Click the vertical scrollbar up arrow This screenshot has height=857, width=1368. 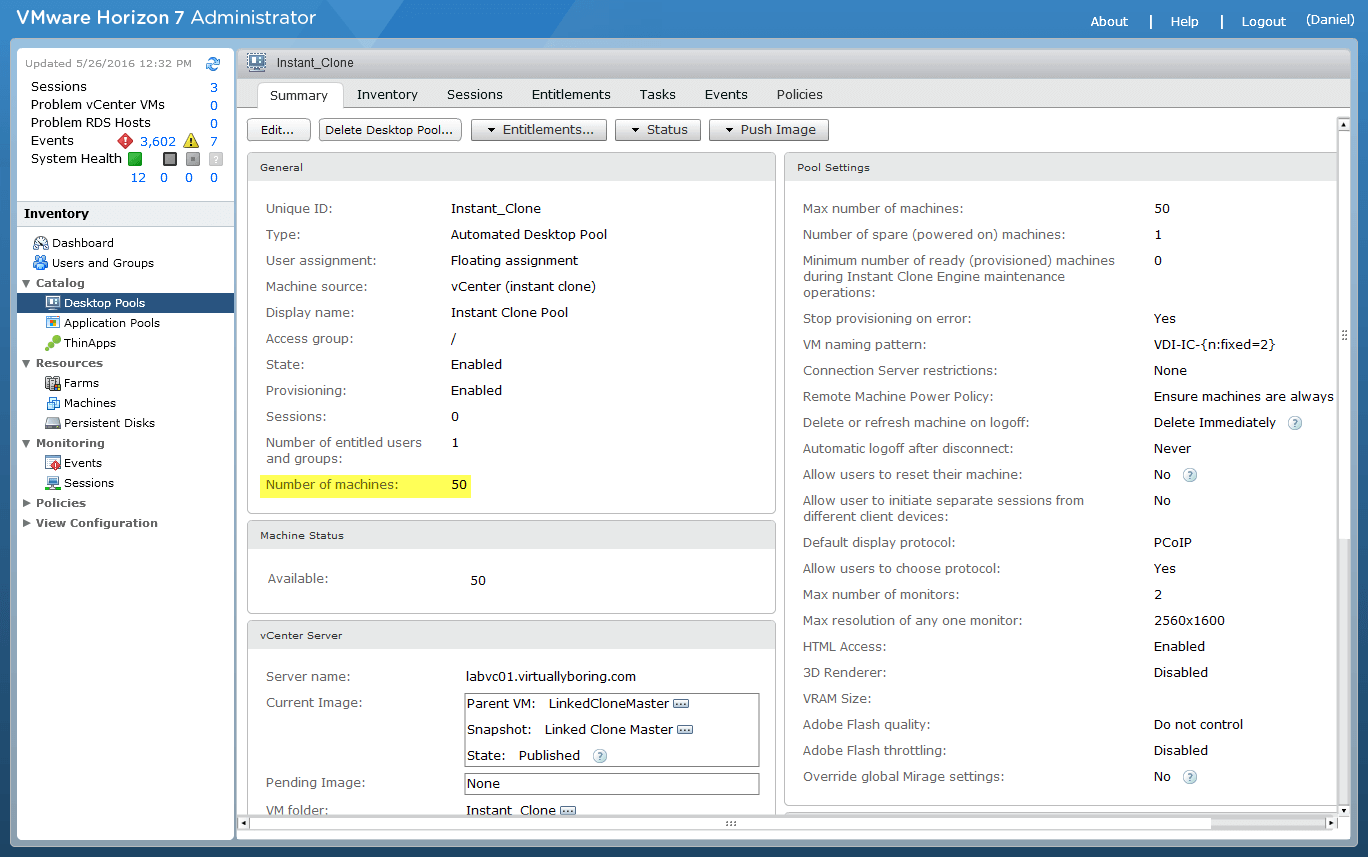tap(1344, 125)
